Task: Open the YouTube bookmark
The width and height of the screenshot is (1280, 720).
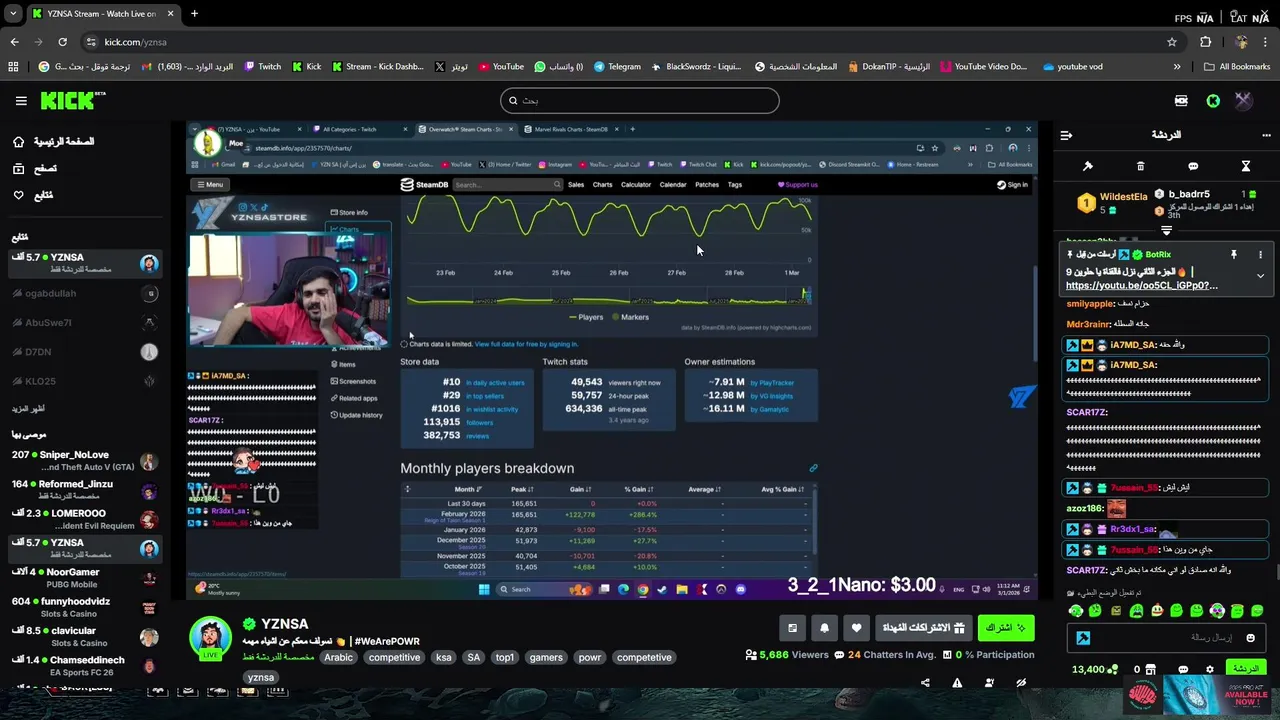Action: pos(501,67)
